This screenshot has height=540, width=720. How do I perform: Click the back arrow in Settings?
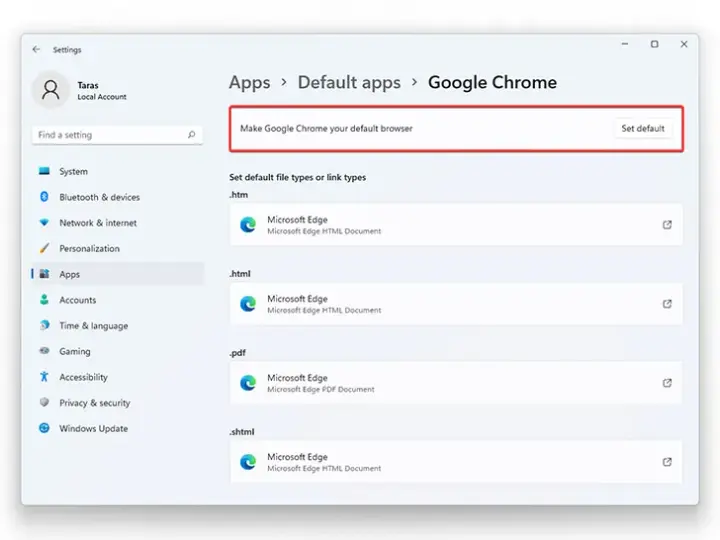(36, 49)
